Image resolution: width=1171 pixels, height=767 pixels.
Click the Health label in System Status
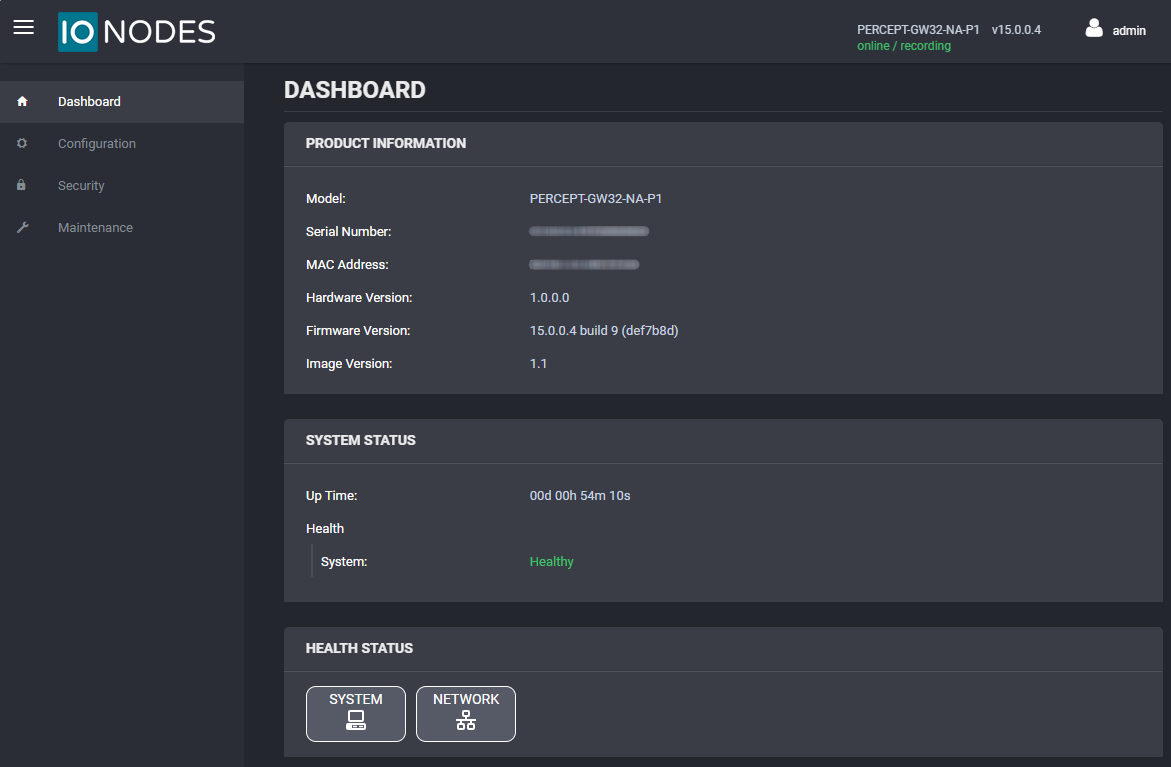point(325,529)
